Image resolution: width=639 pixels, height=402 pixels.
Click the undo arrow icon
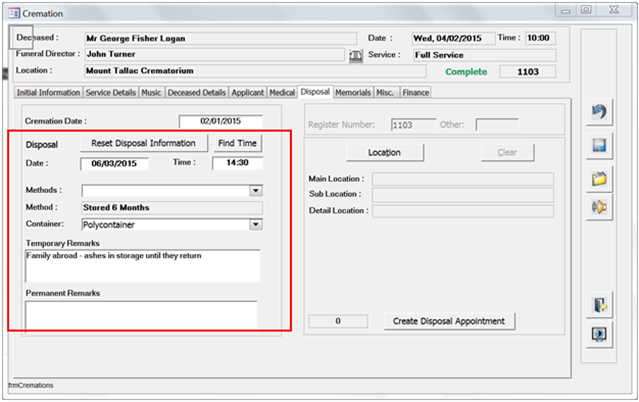[x=600, y=114]
